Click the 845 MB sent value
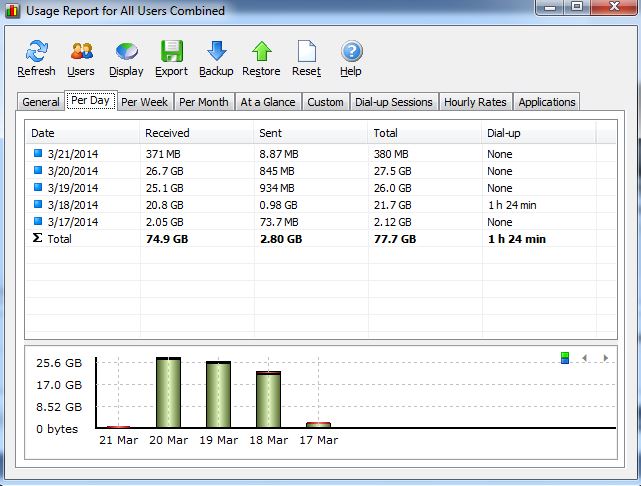641x486 pixels. pyautogui.click(x=277, y=171)
